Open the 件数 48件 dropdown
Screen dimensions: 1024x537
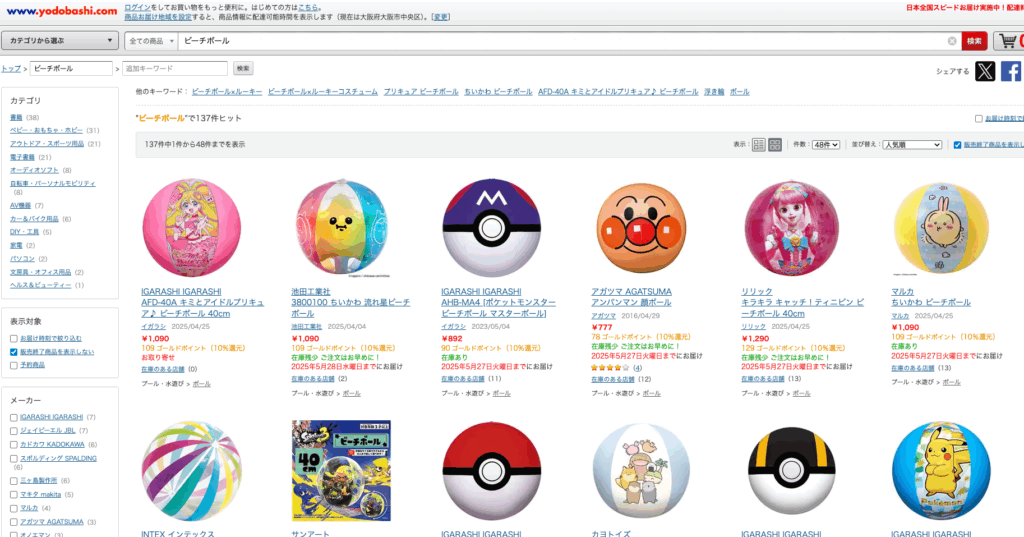825,145
